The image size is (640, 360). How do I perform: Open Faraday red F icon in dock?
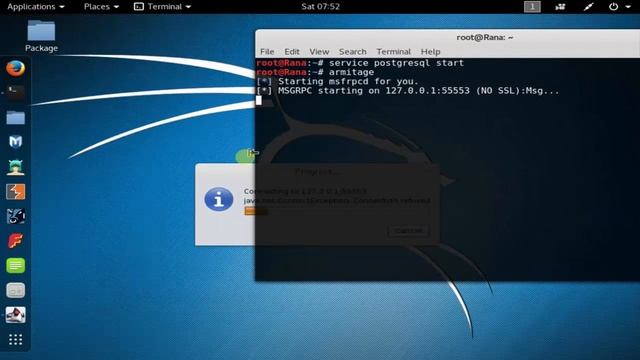[16, 241]
